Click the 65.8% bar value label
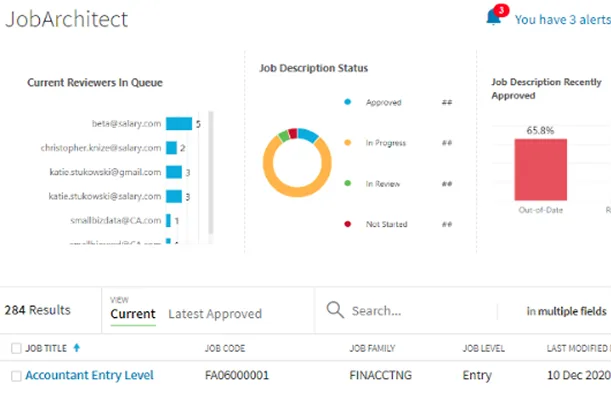This screenshot has width=612, height=397. click(x=540, y=130)
